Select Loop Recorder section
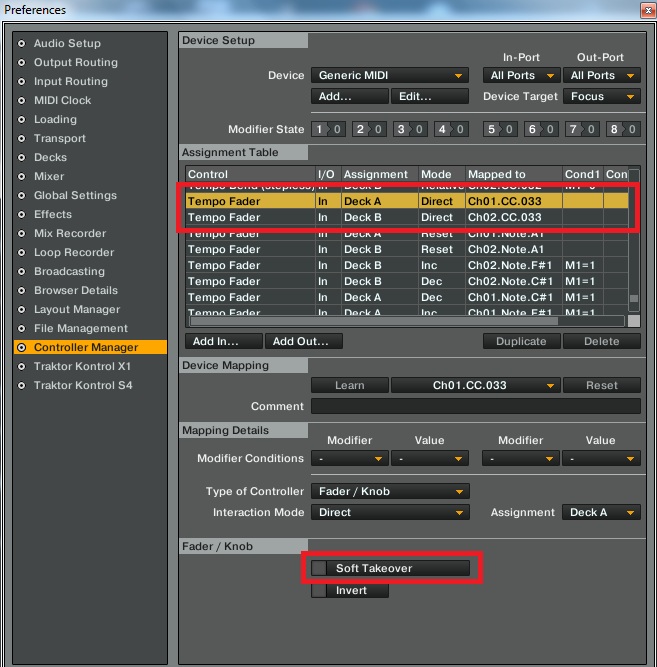This screenshot has height=667, width=657. [x=74, y=252]
